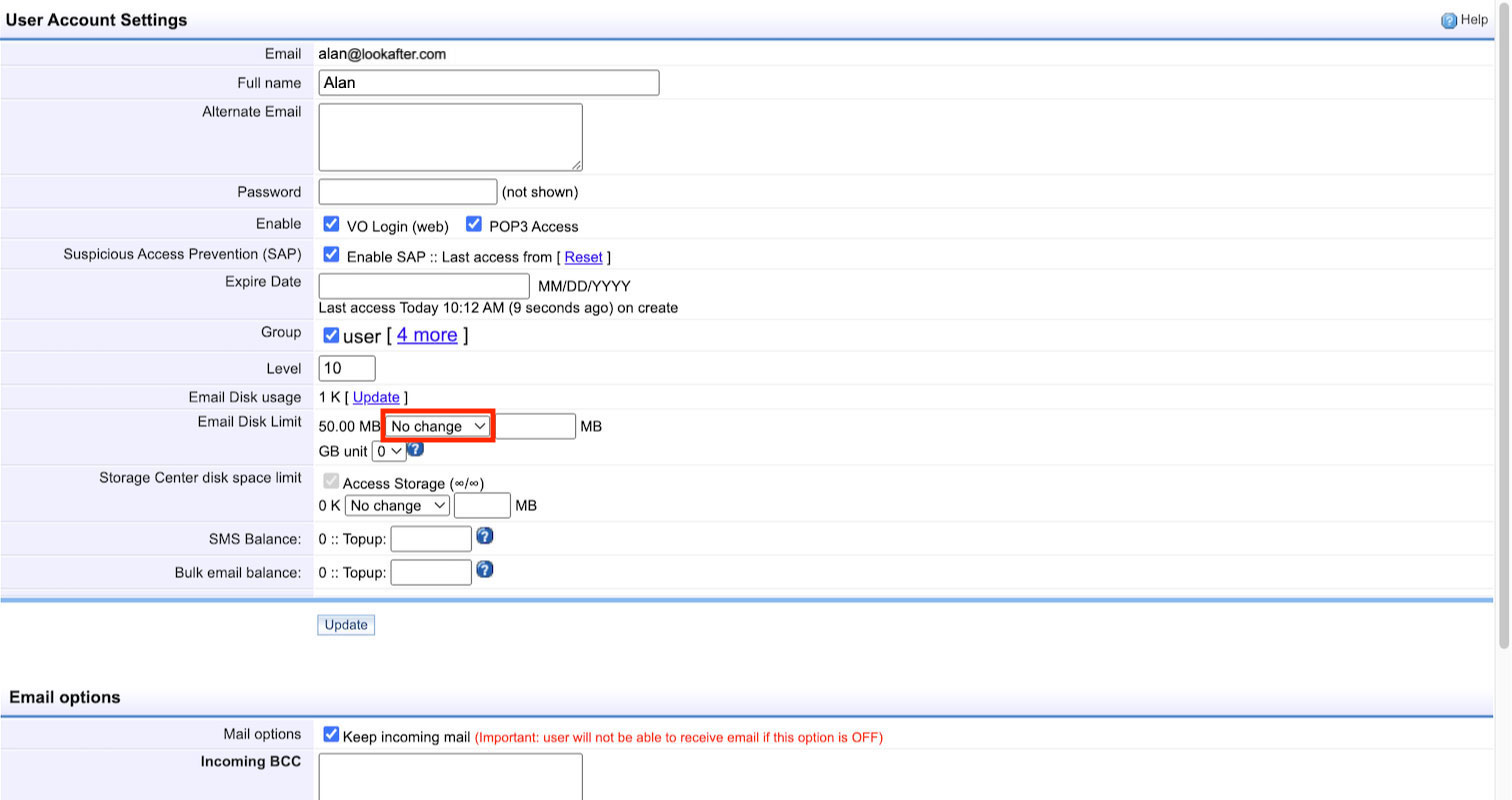
Task: Open the GB unit dropdown
Action: [x=388, y=451]
